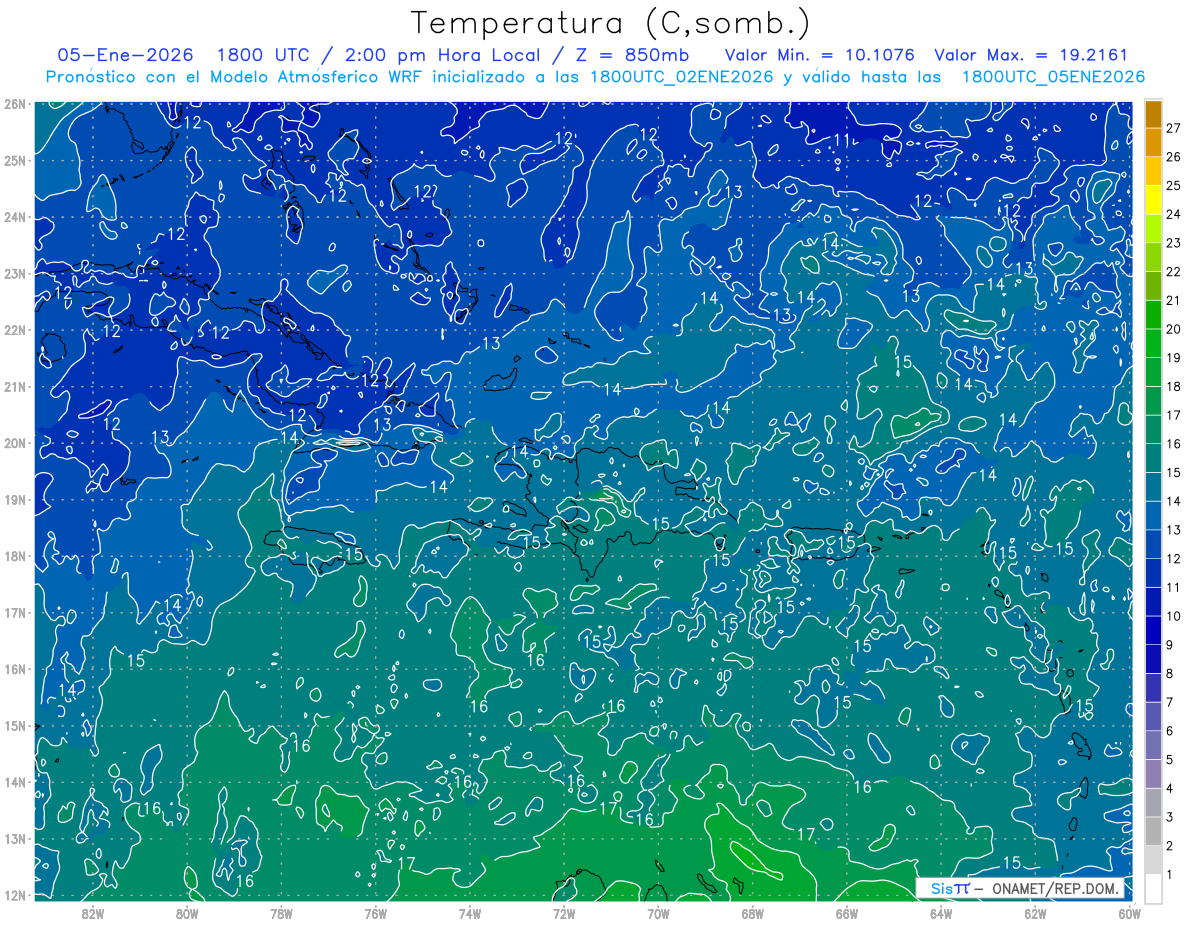Click the color scale label 20
Image resolution: width=1200 pixels, height=927 pixels.
1174,329
